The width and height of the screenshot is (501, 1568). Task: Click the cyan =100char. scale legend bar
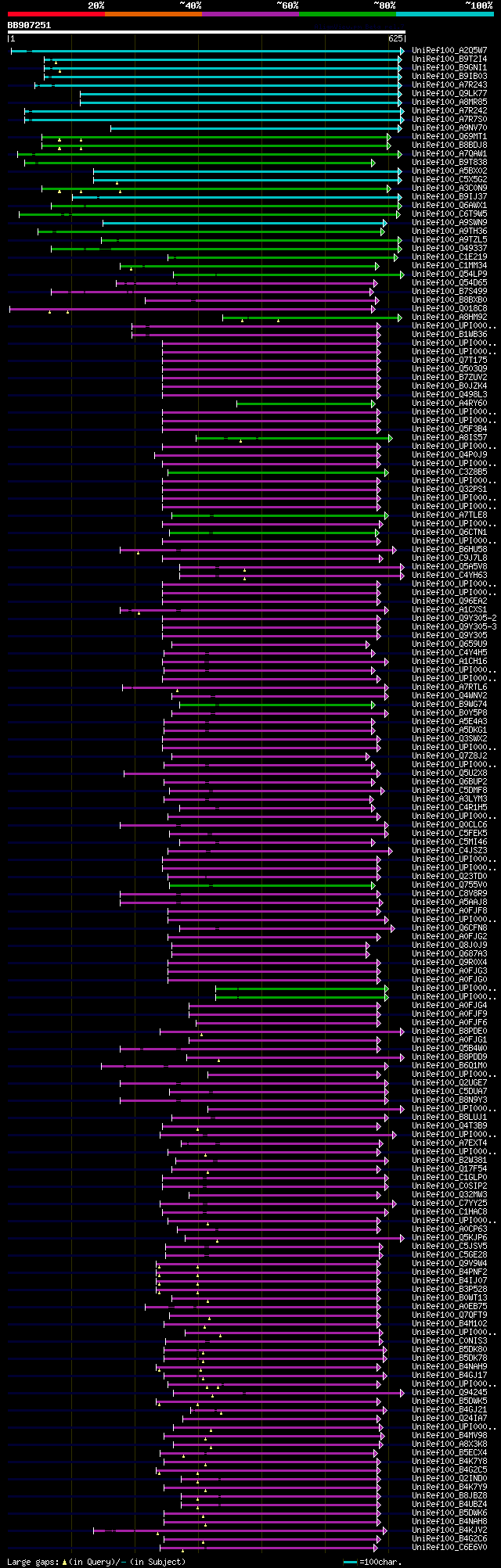click(x=350, y=1563)
